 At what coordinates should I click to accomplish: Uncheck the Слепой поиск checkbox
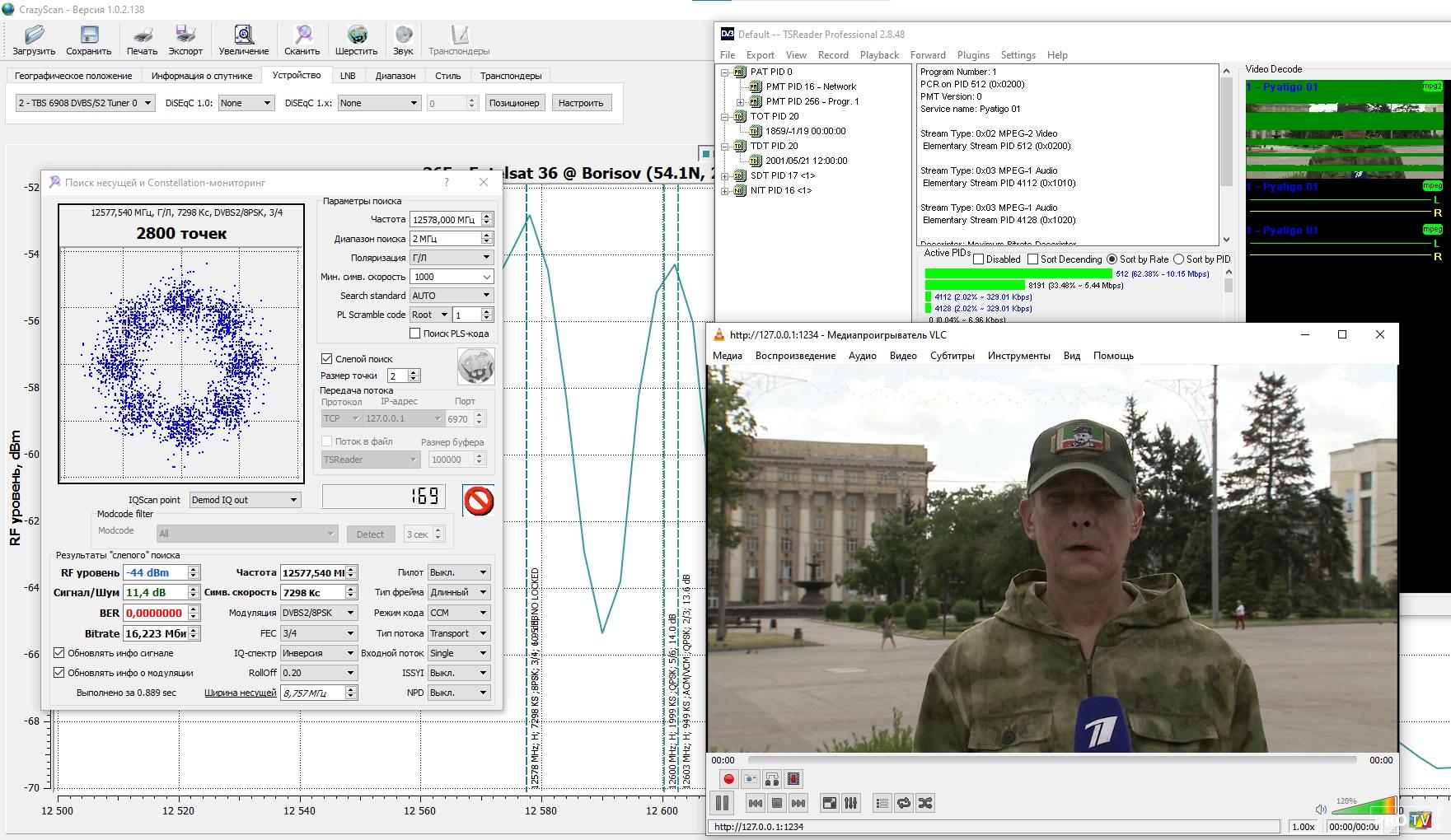(327, 359)
